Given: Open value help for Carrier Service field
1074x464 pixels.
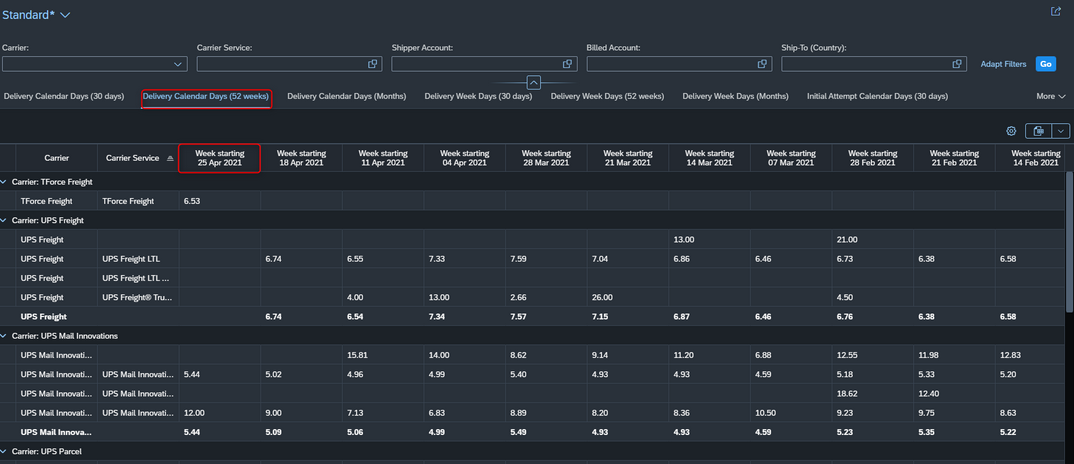Looking at the screenshot, I should [x=373, y=64].
